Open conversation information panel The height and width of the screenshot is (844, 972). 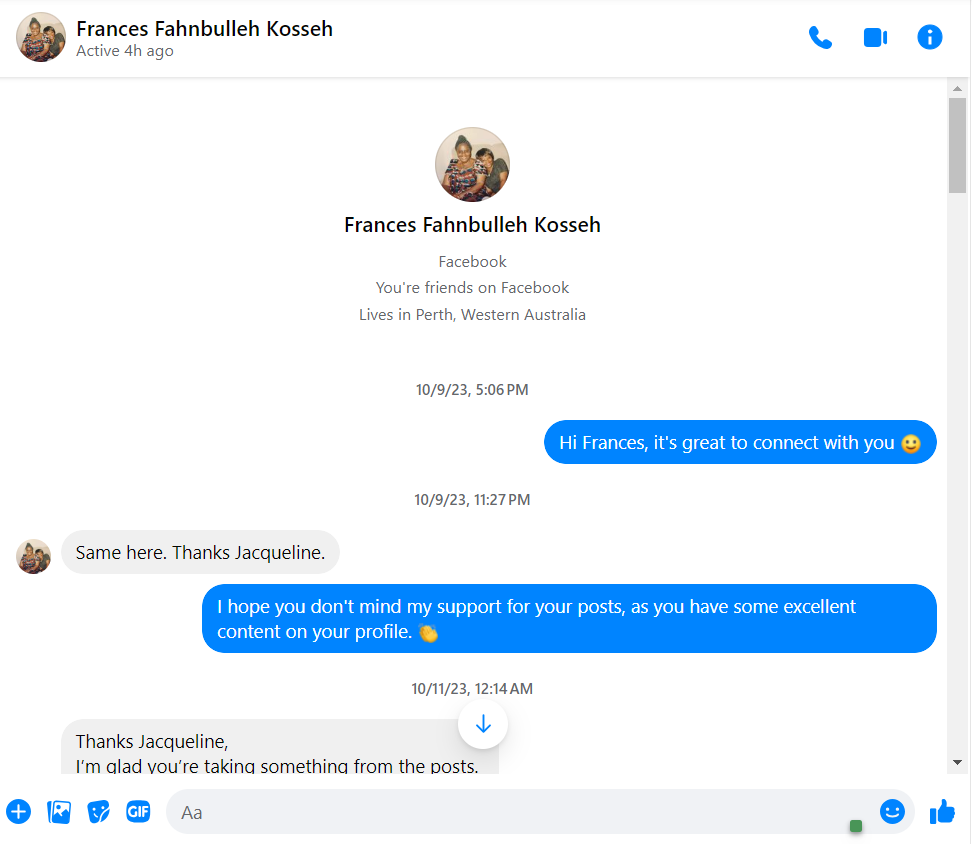[x=930, y=38]
